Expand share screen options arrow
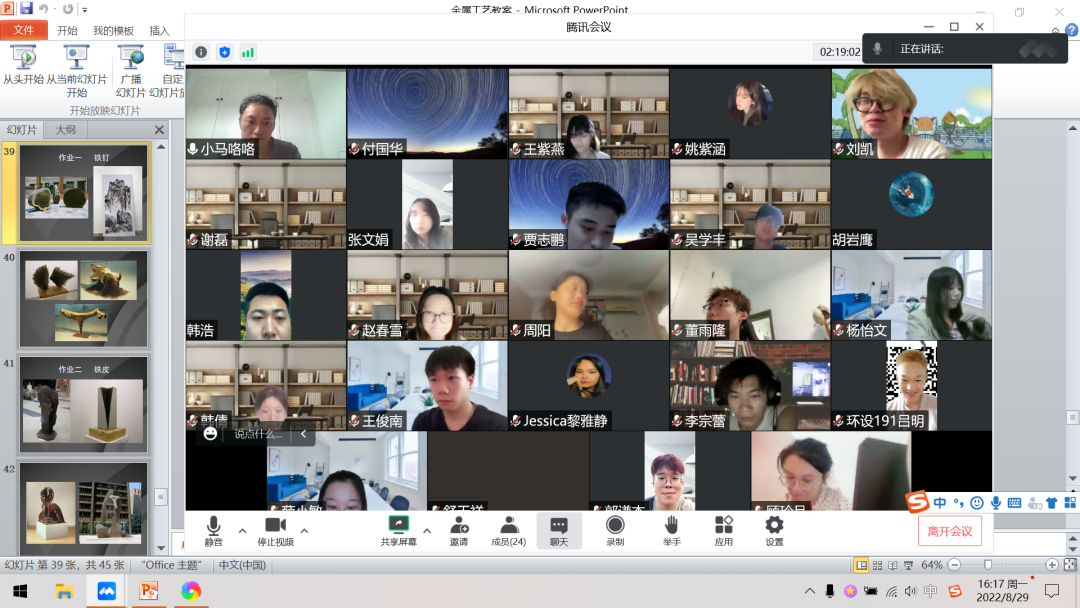Screen dimensions: 1080x608 [x=427, y=531]
